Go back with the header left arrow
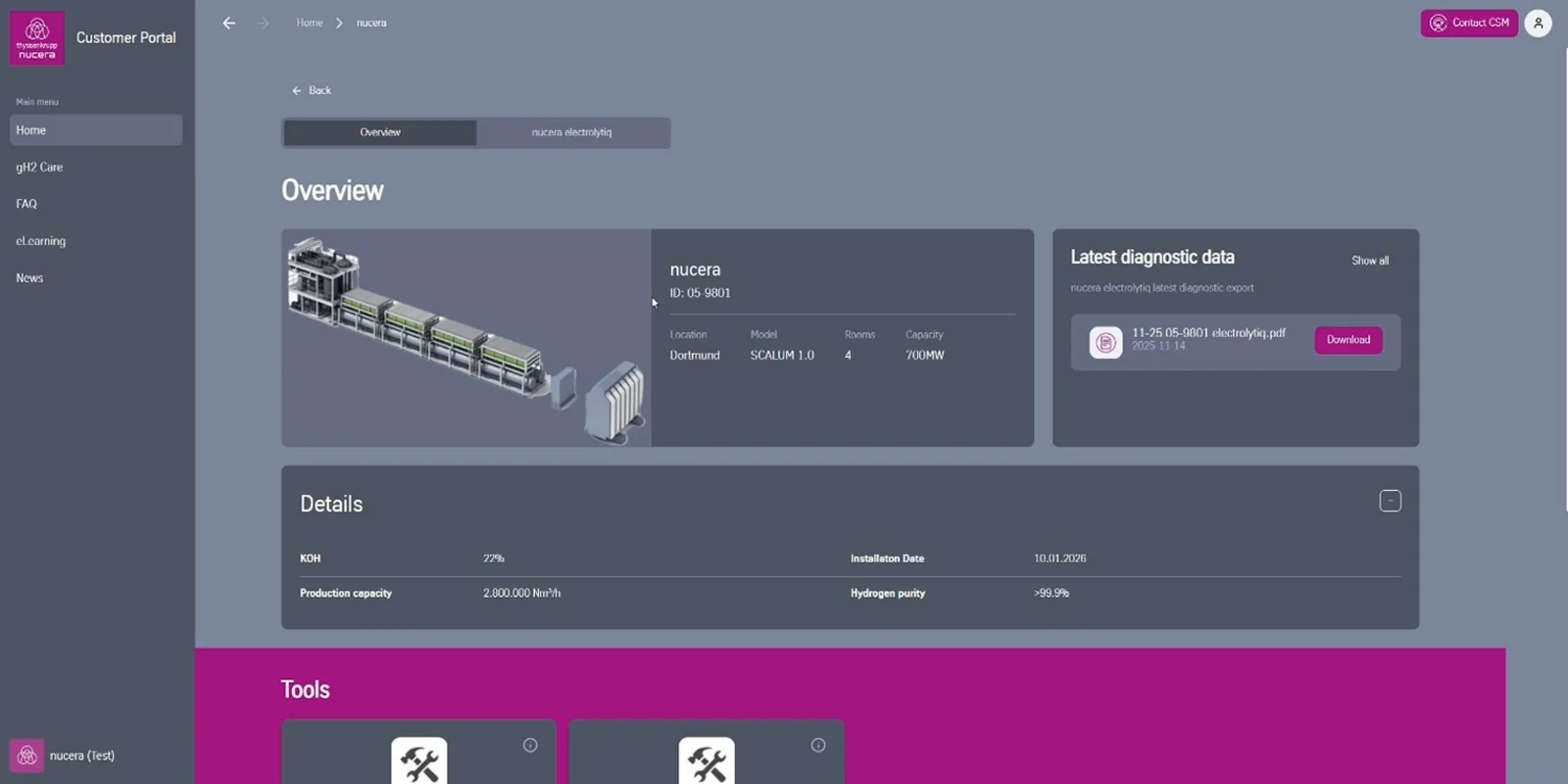1568x784 pixels. pos(229,23)
